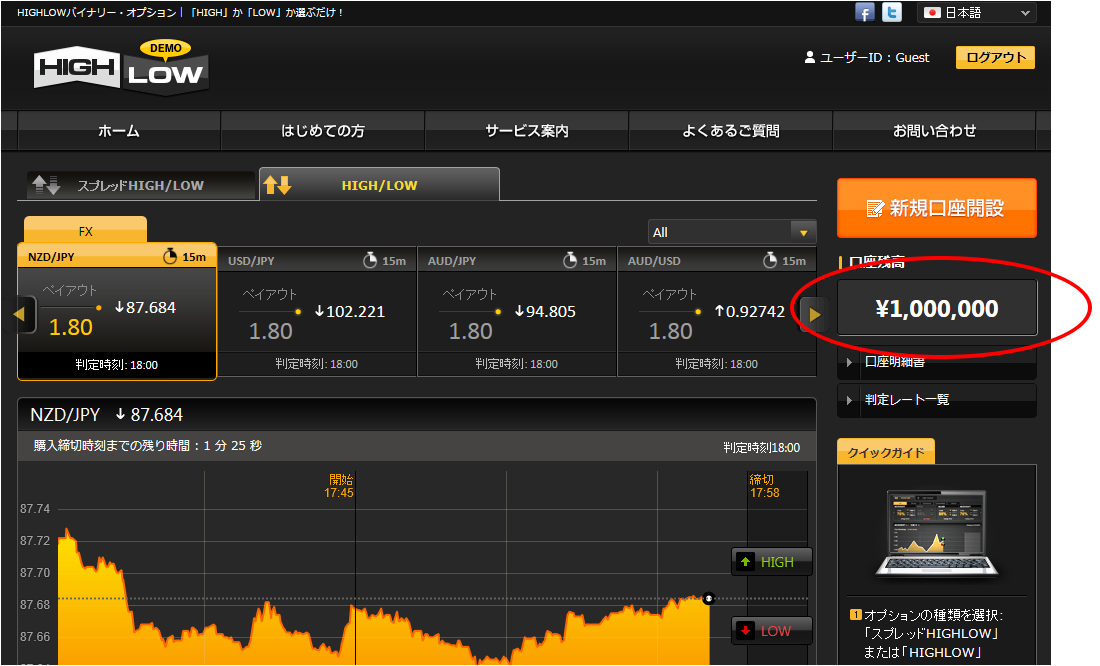Open the よくあるご質問 menu
1100x666 pixels.
730,131
